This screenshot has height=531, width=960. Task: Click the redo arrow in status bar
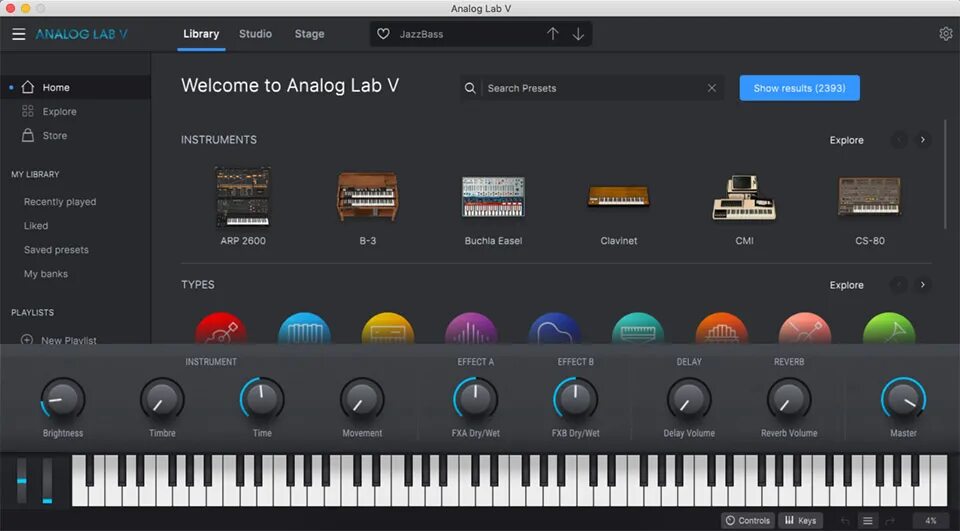click(x=891, y=521)
